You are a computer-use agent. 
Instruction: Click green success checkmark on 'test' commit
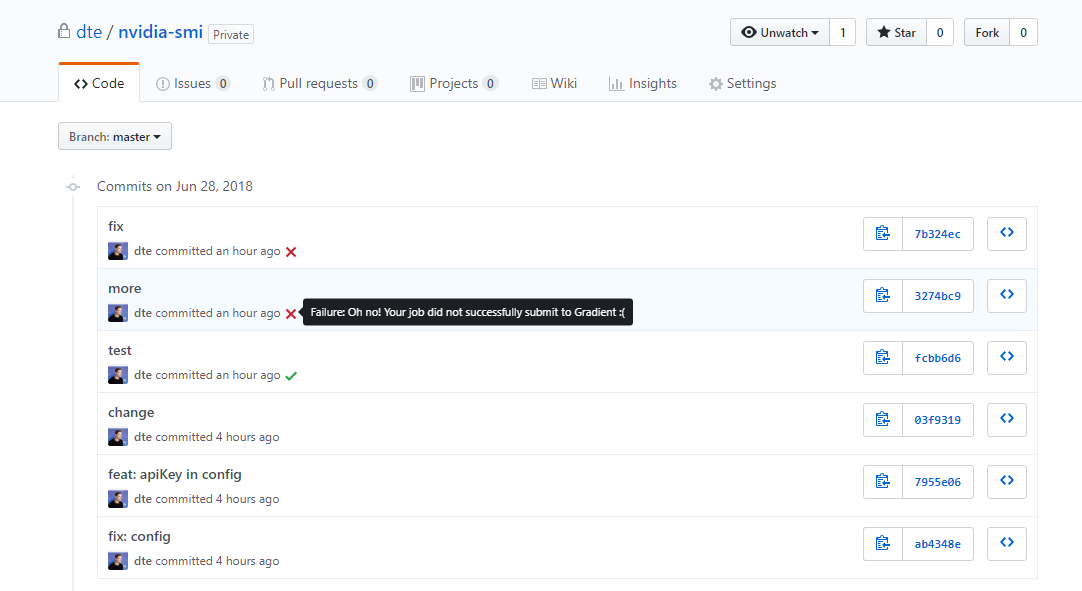pyautogui.click(x=291, y=376)
